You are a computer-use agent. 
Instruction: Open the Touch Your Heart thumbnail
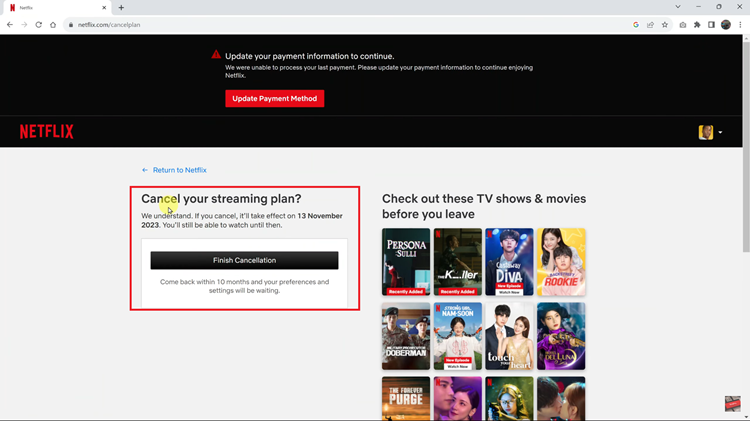(x=509, y=336)
